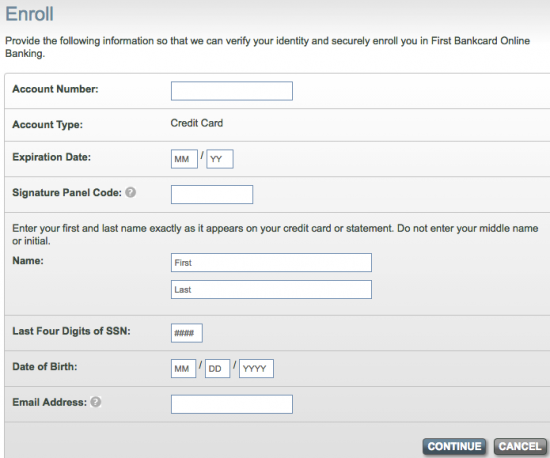Focus the Signature Panel Code field

tap(212, 195)
